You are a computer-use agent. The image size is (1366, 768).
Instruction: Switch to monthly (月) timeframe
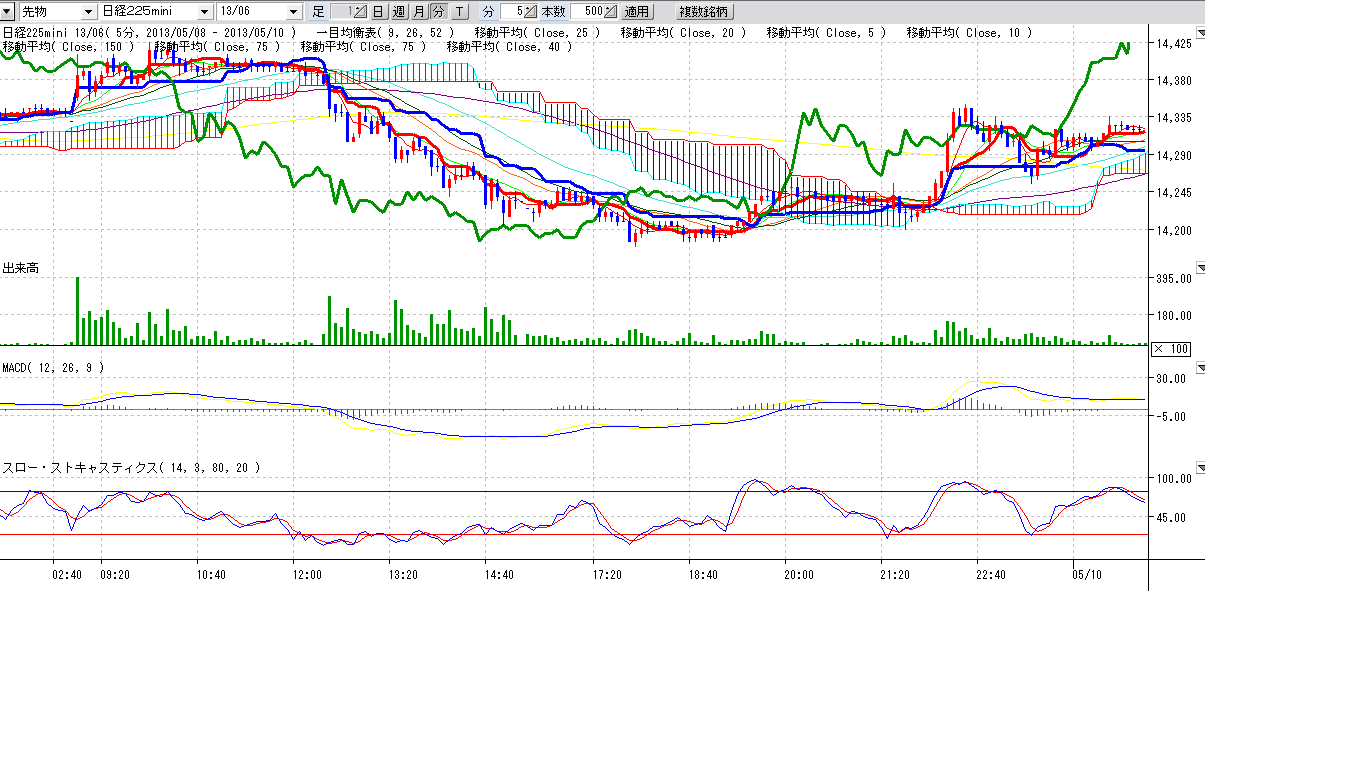(418, 12)
